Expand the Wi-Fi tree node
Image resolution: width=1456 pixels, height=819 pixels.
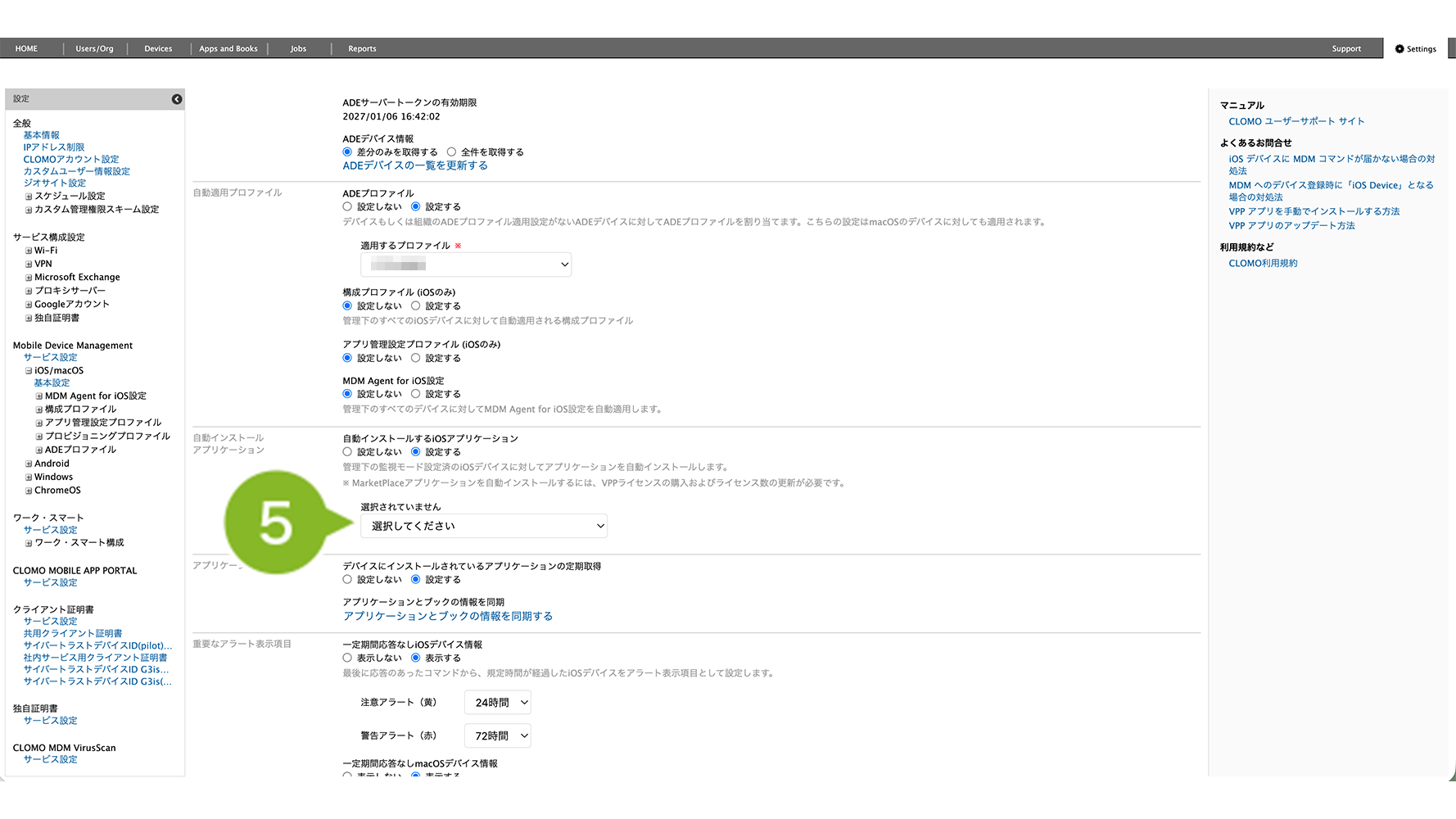tap(29, 251)
